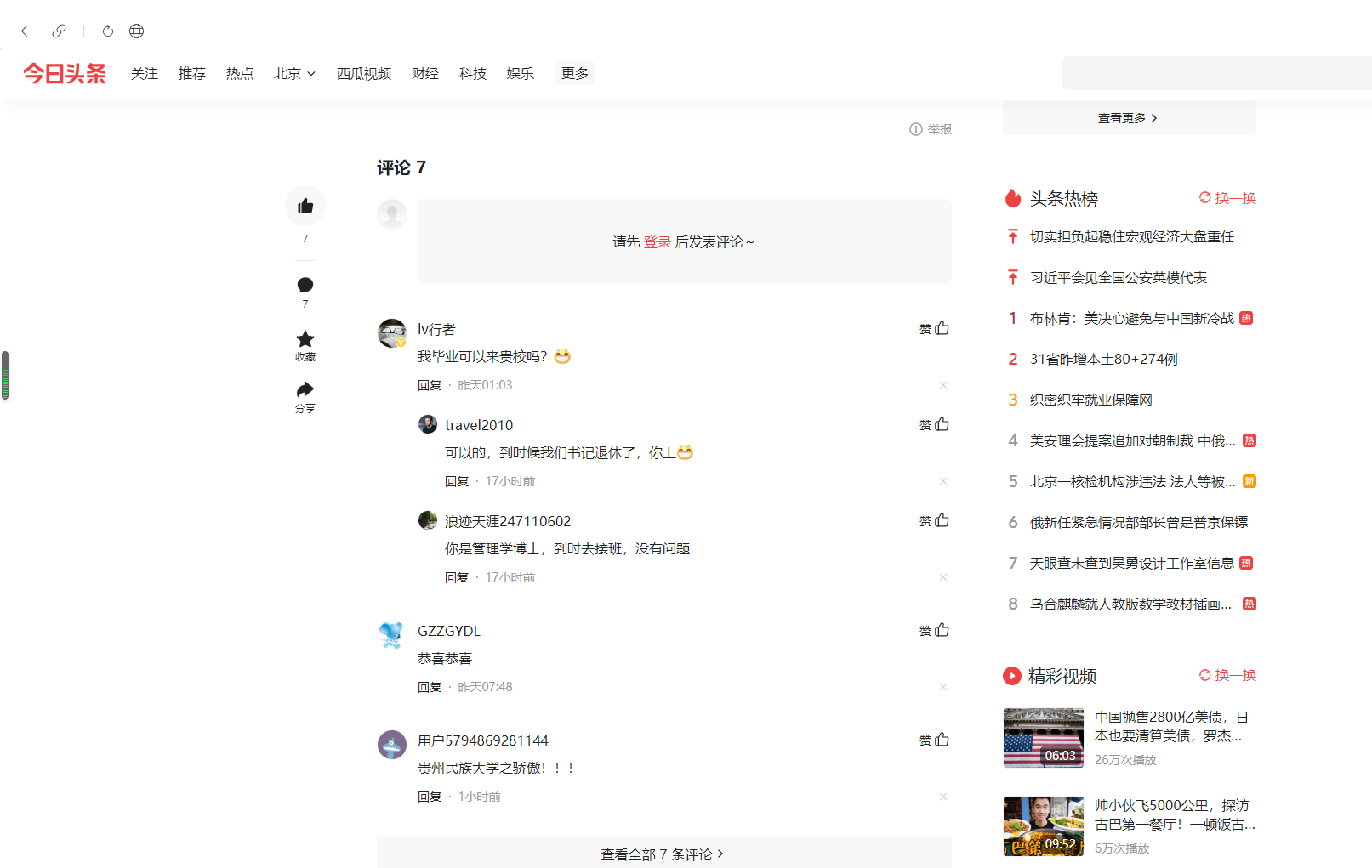Screen dimensions: 1372x868
Task: Switch to the 科技 channel tab
Action: (x=472, y=74)
